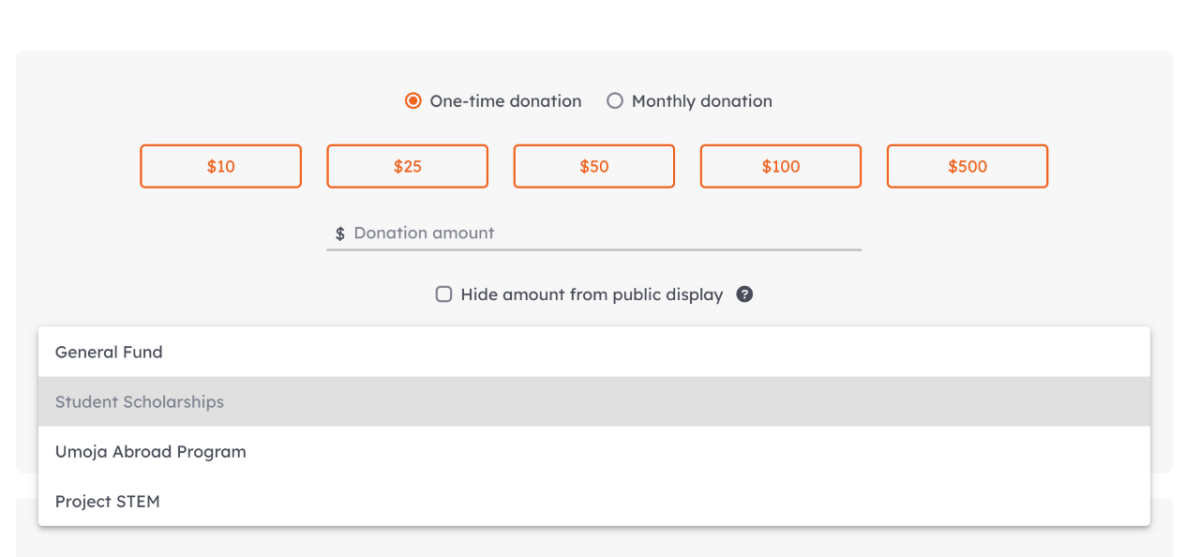Image resolution: width=1200 pixels, height=557 pixels.
Task: Select the $500 preset amount button
Action: [x=967, y=167]
